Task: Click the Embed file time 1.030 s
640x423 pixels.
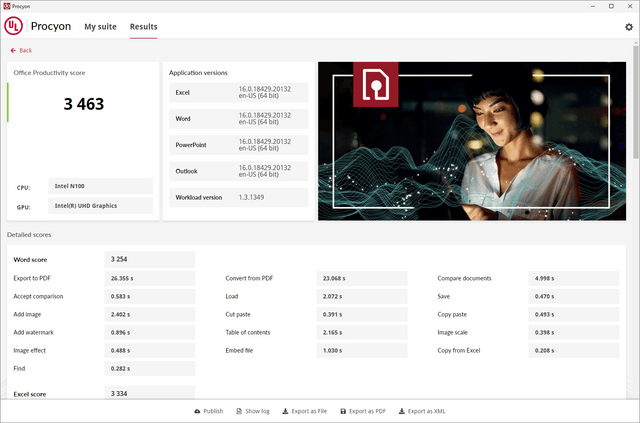Action: click(x=362, y=350)
